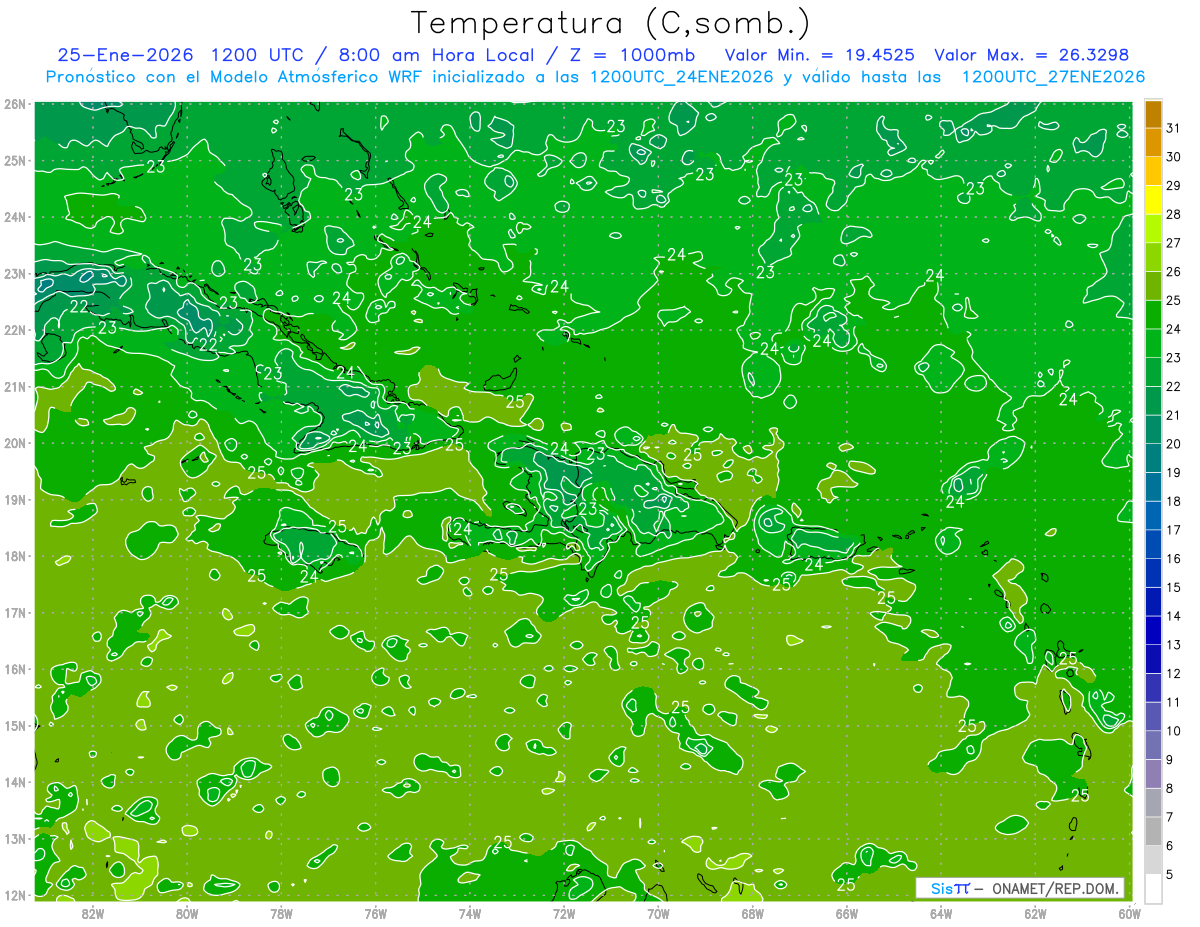Select the olive-green color bar segment between 25 and 26

tap(1153, 286)
